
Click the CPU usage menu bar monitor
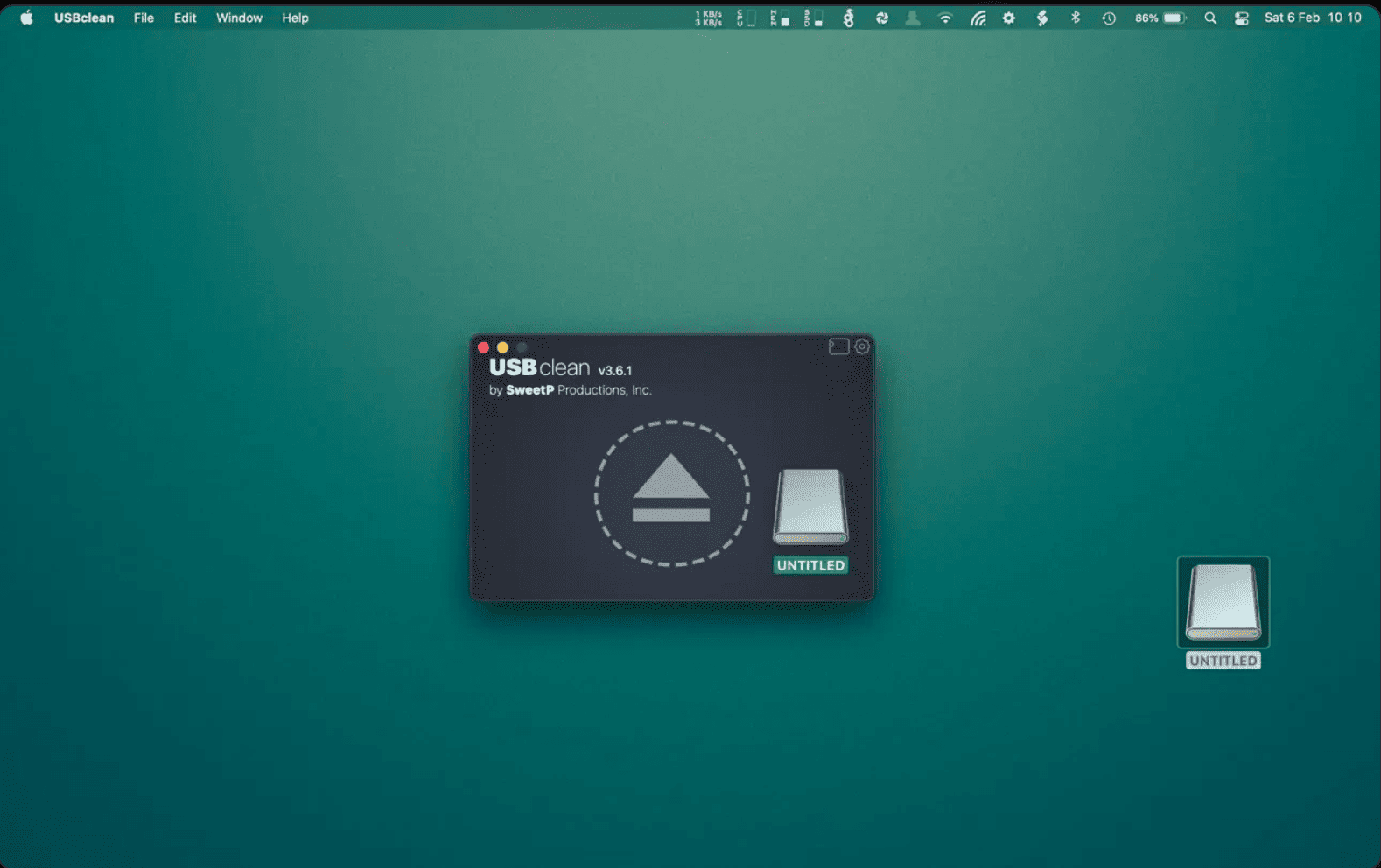coord(746,17)
